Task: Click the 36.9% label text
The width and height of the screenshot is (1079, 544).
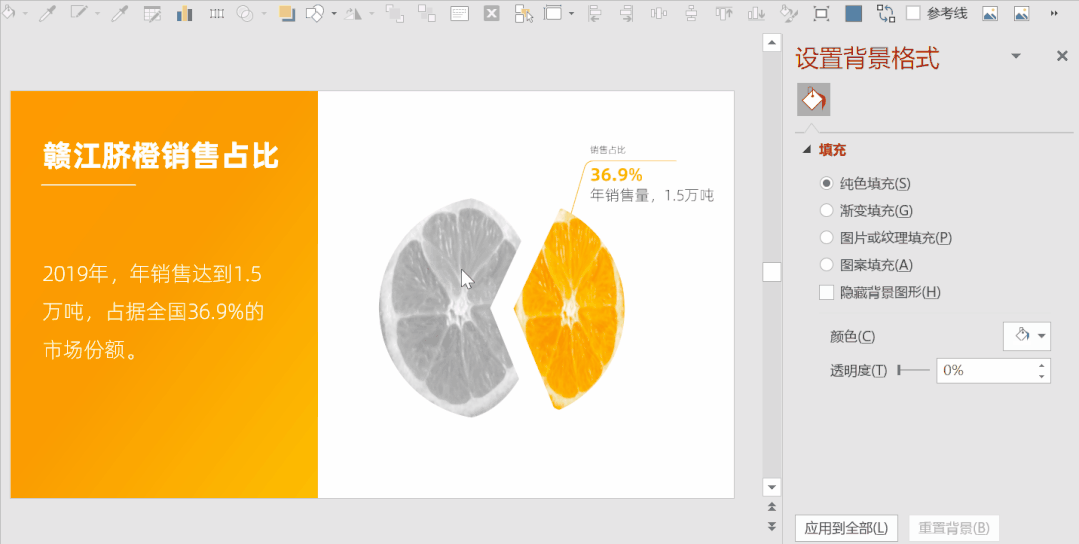Action: [617, 174]
